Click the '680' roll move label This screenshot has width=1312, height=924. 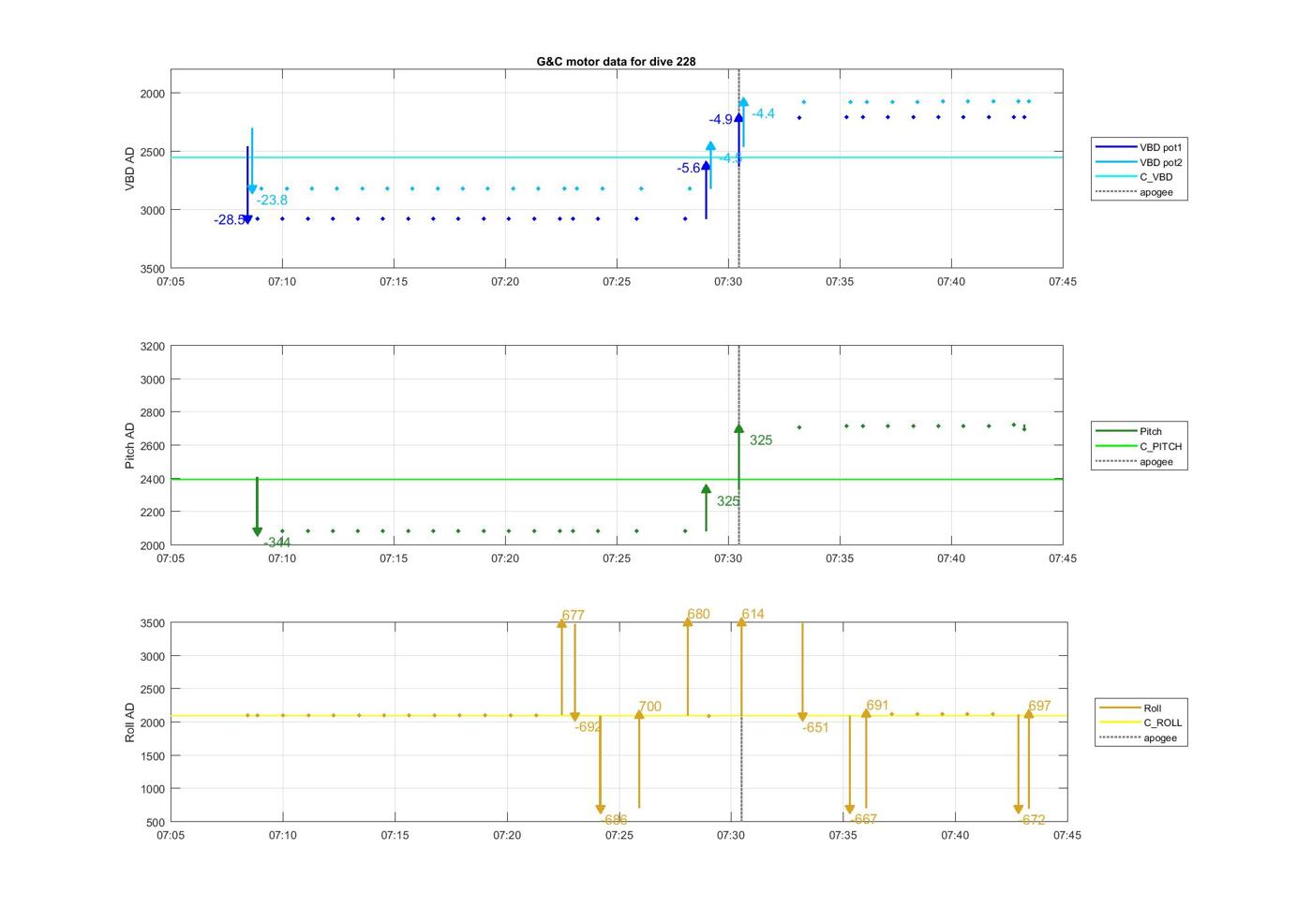(x=698, y=615)
